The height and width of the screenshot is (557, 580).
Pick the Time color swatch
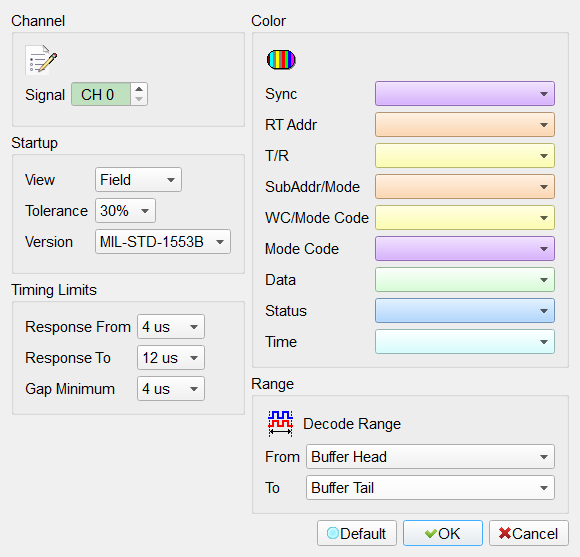(465, 342)
